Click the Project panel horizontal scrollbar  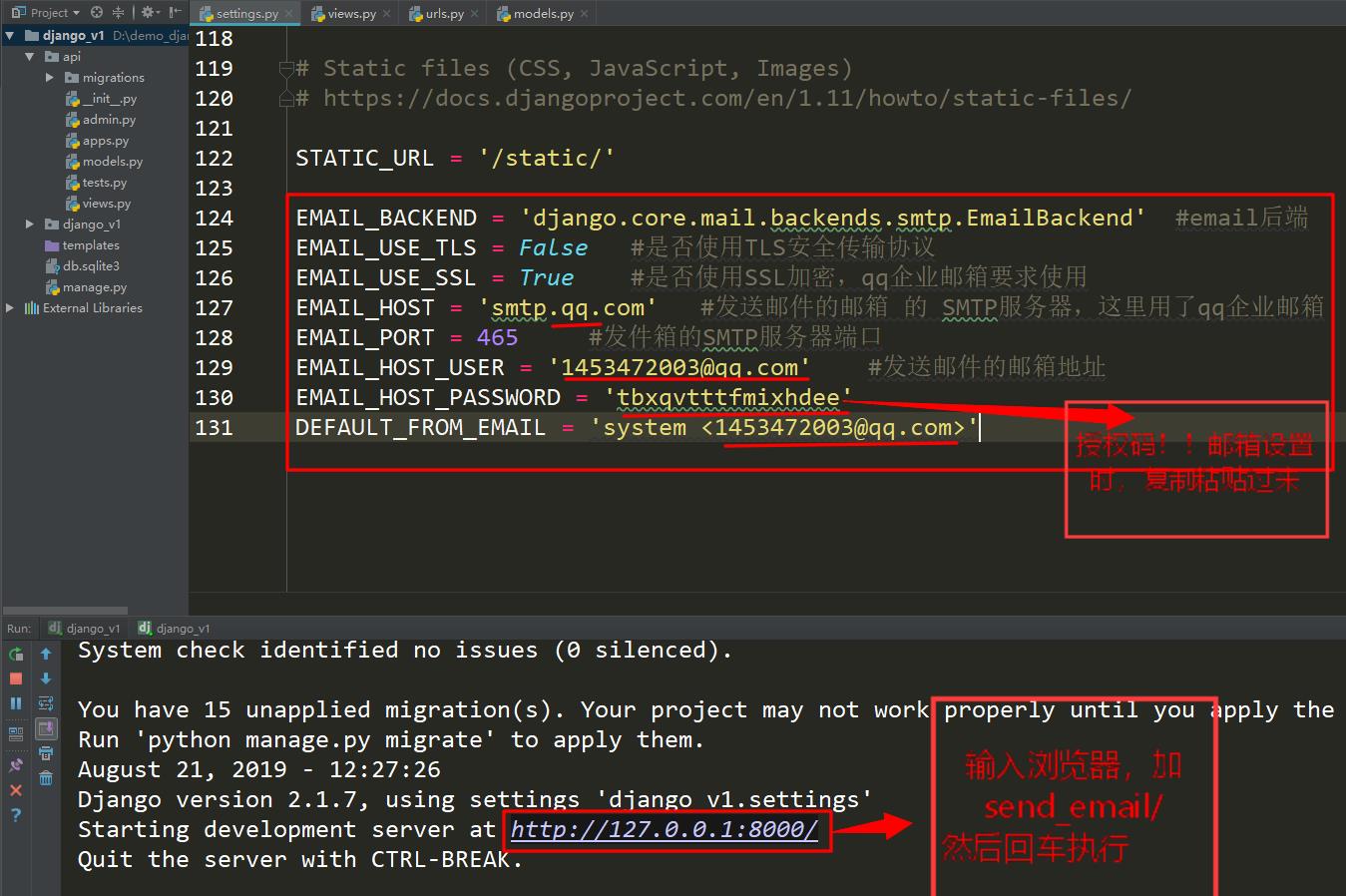(65, 610)
